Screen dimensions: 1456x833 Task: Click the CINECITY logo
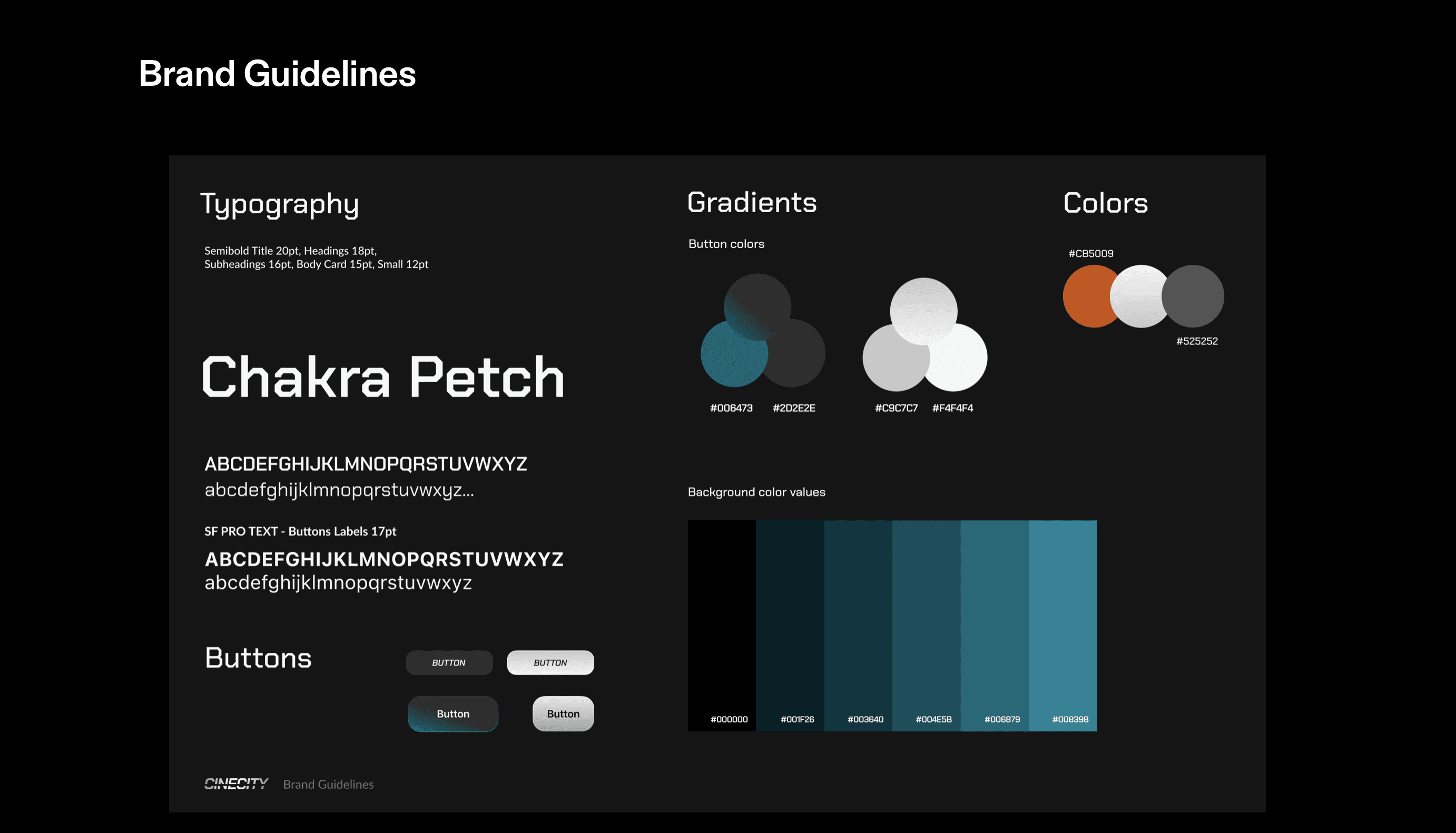pos(236,784)
